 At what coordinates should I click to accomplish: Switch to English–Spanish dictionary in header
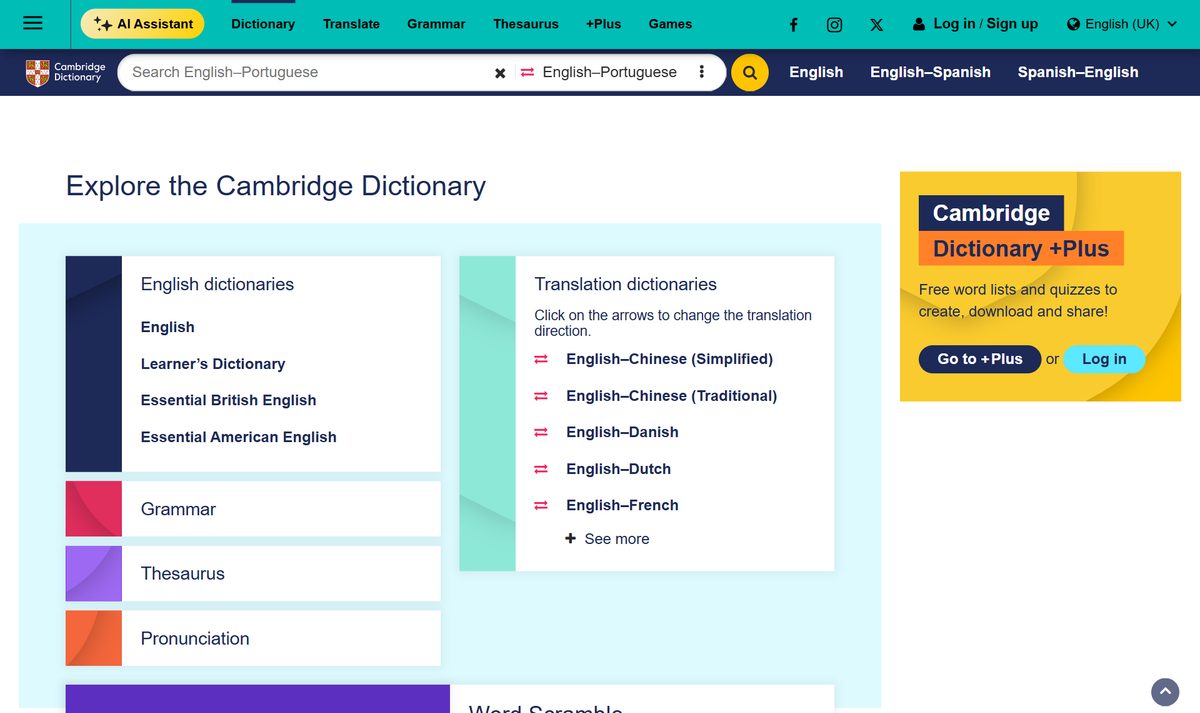pos(930,72)
